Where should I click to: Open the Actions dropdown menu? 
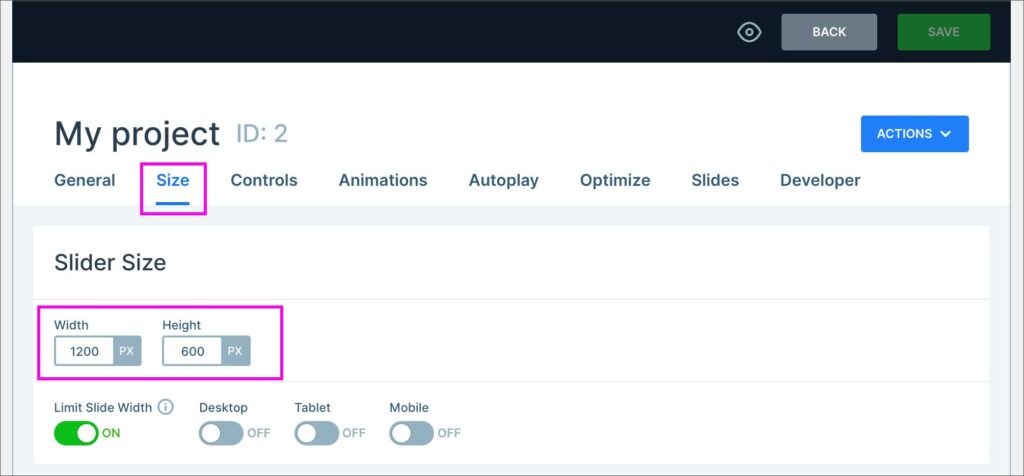tap(914, 134)
